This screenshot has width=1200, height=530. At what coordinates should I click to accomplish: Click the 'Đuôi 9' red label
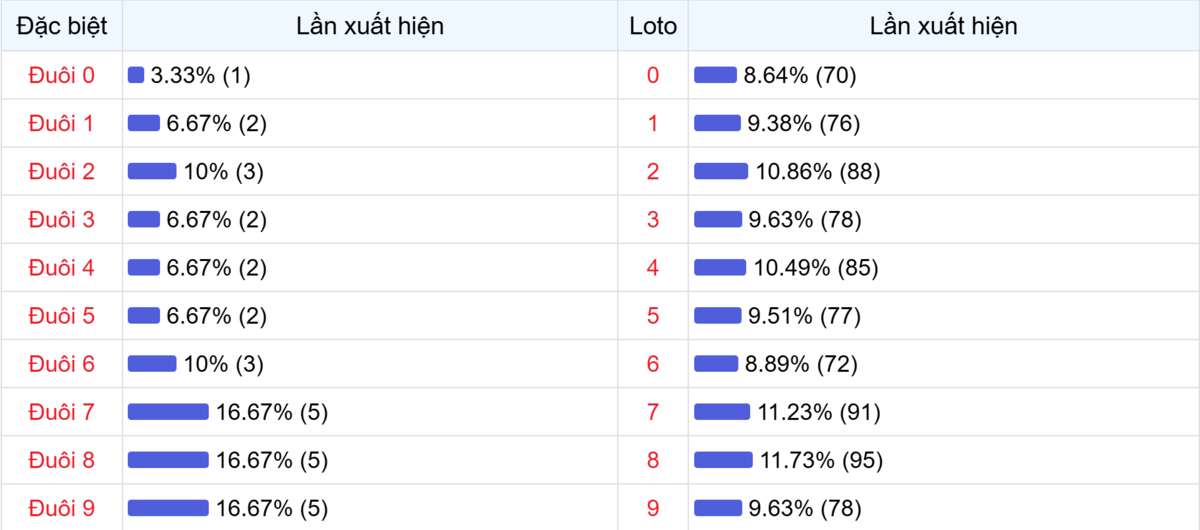tap(62, 508)
